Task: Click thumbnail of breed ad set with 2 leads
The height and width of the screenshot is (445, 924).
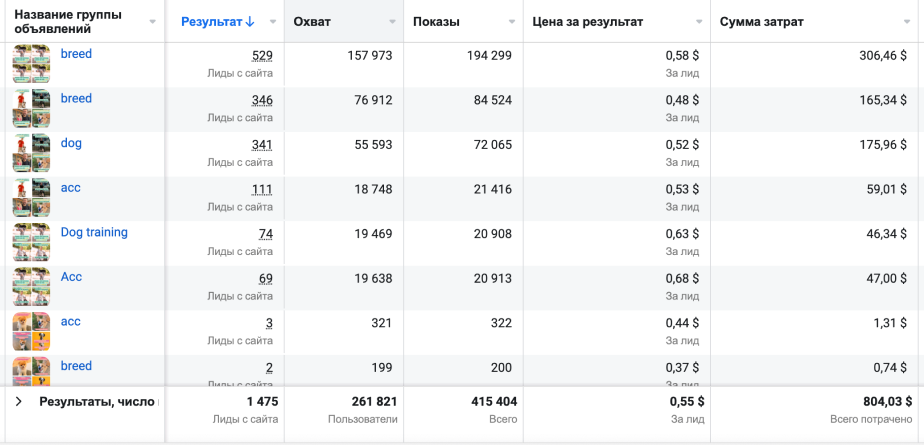Action: pos(31,369)
